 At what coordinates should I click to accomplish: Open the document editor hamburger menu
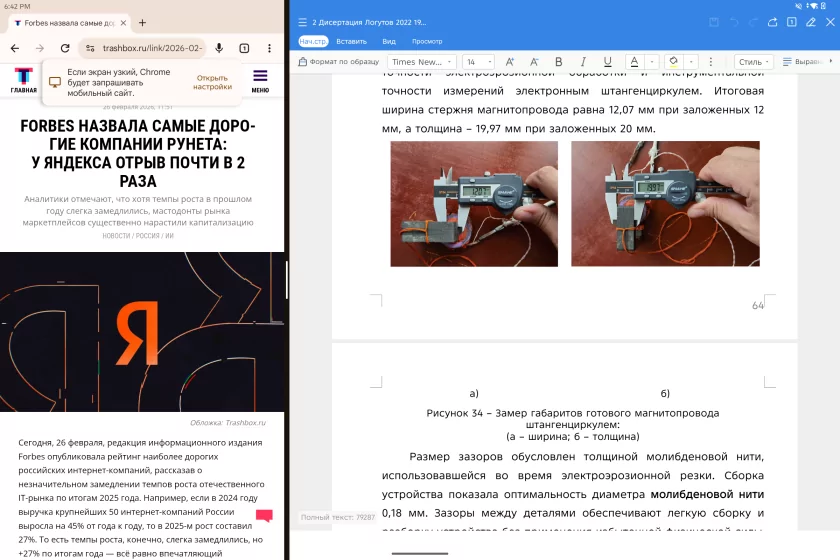point(303,23)
